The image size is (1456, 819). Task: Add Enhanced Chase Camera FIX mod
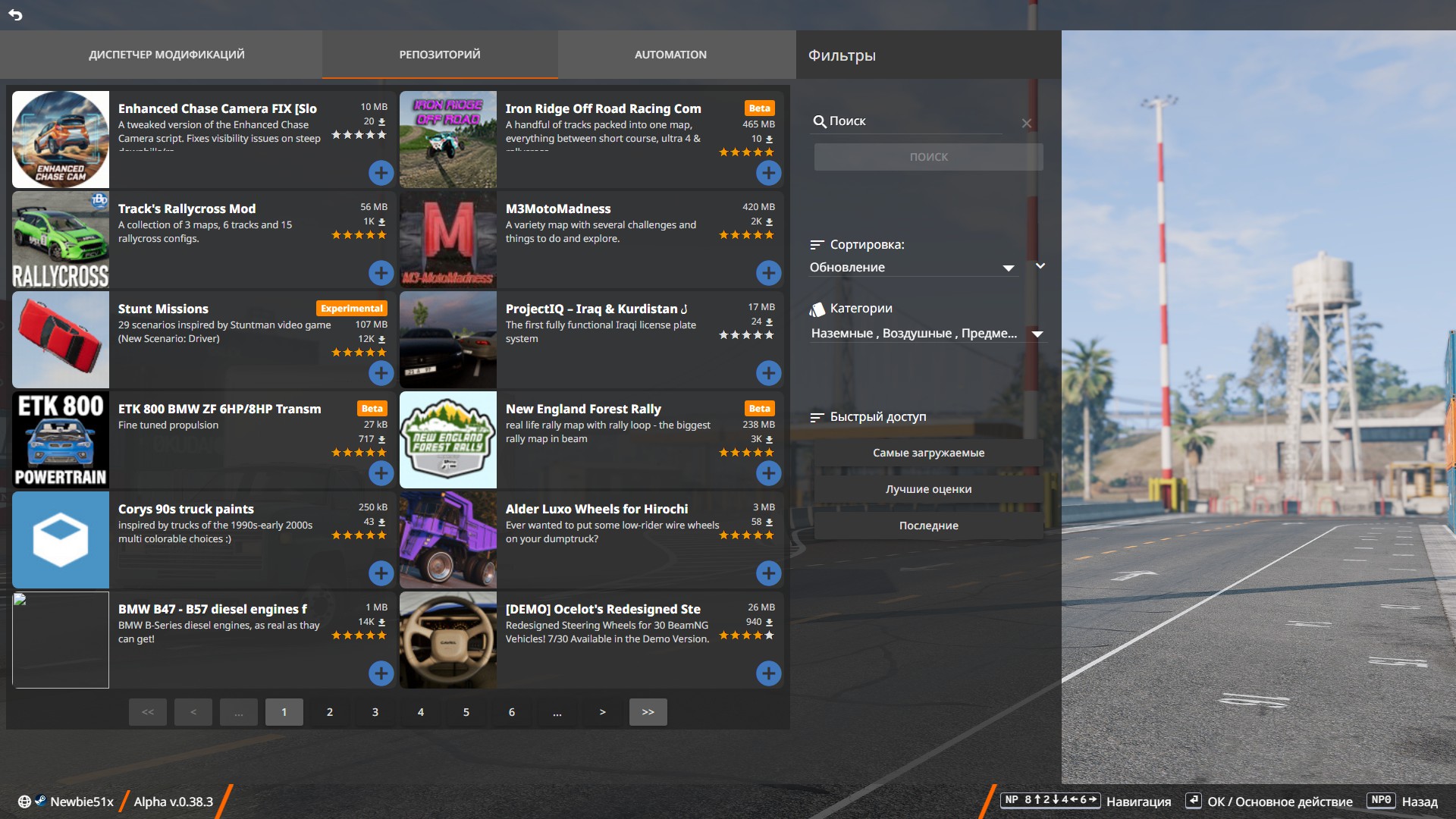[381, 173]
